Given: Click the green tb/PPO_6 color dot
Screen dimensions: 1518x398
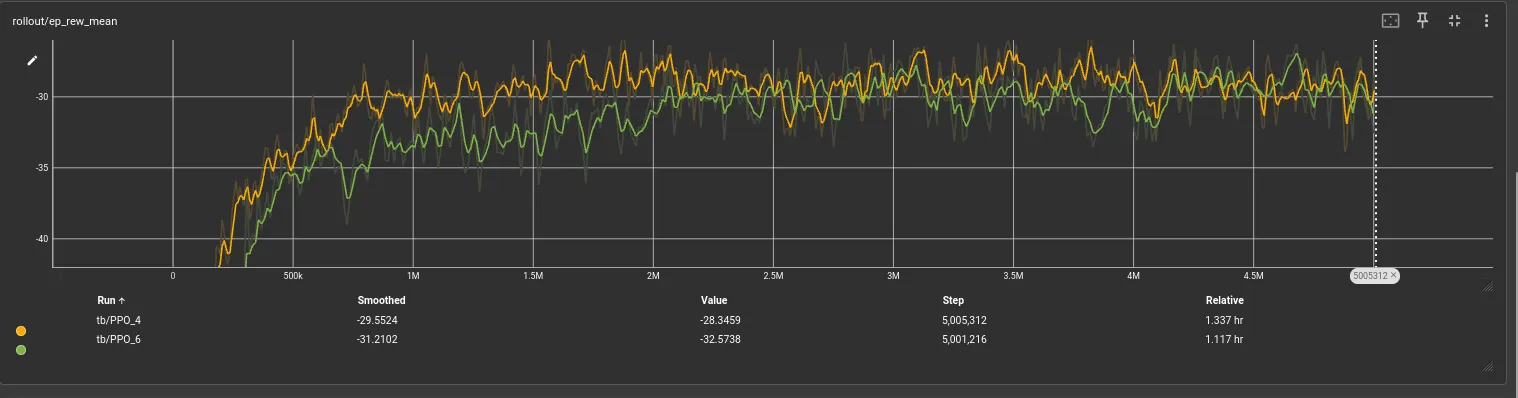Looking at the screenshot, I should click(21, 350).
